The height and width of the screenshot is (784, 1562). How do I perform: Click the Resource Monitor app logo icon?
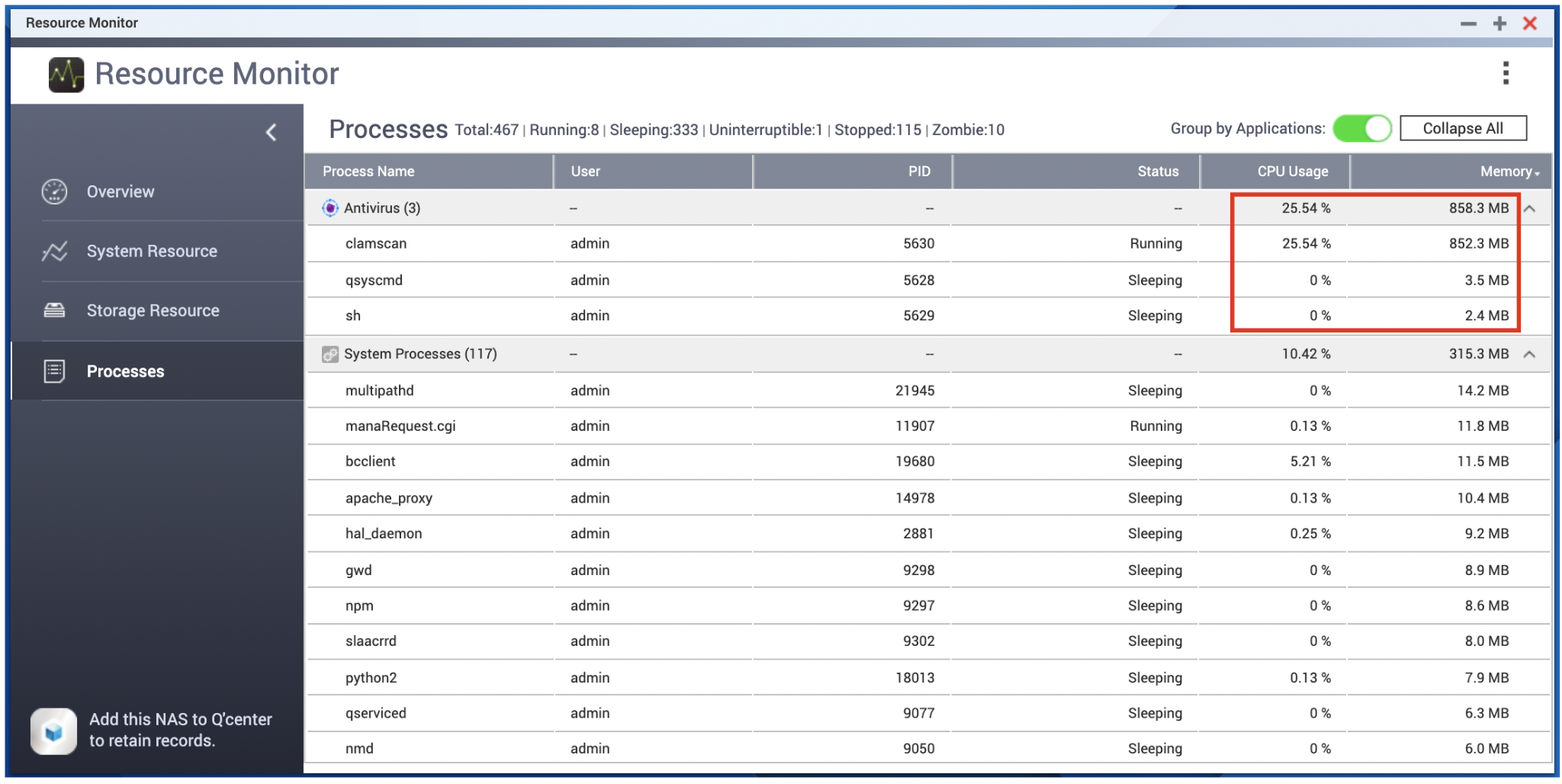66,74
